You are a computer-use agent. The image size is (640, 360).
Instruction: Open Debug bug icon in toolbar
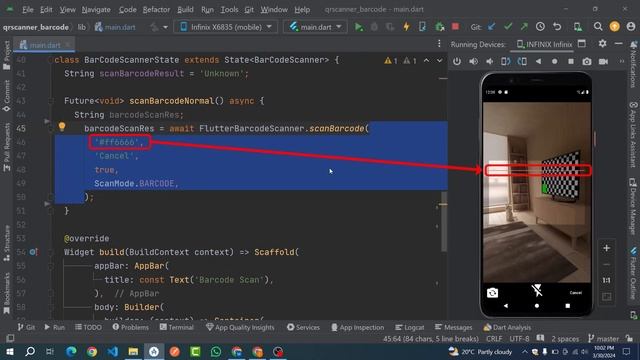pyautogui.click(x=374, y=27)
